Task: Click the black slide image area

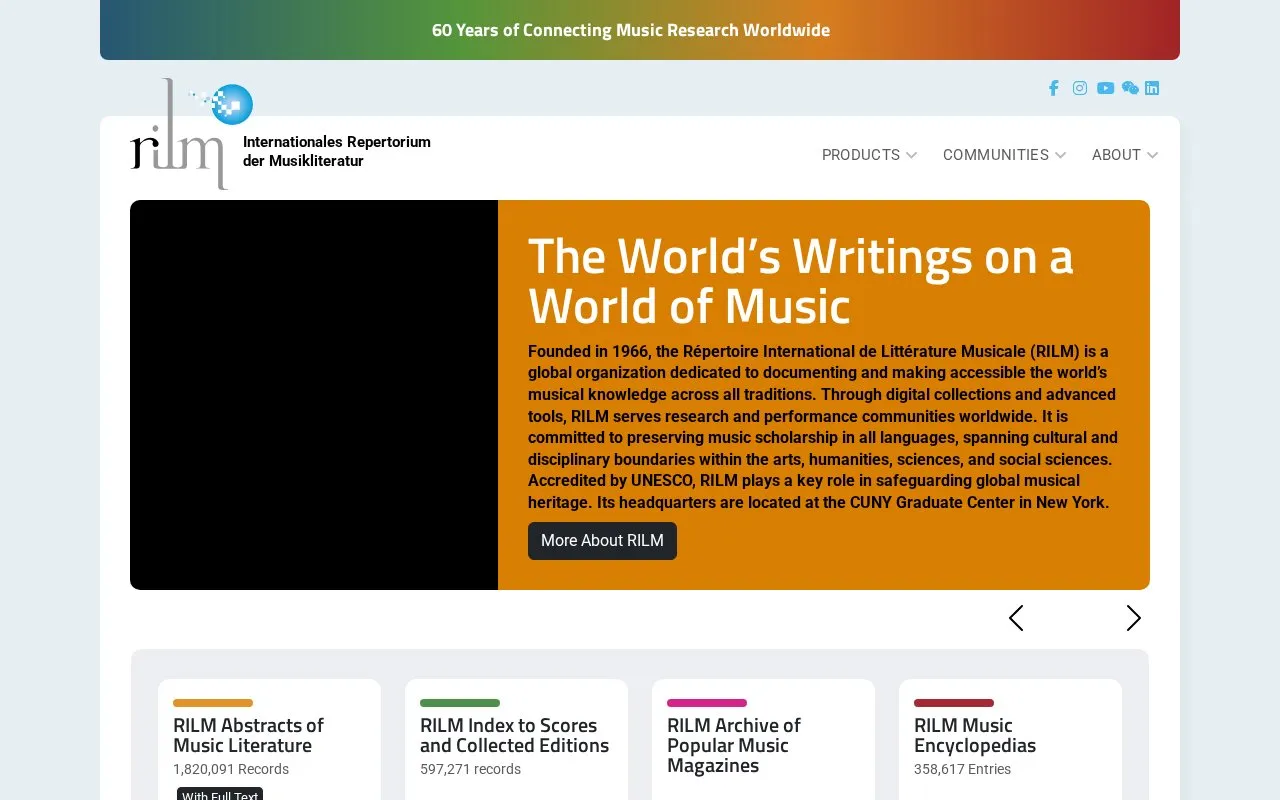Action: pos(314,395)
